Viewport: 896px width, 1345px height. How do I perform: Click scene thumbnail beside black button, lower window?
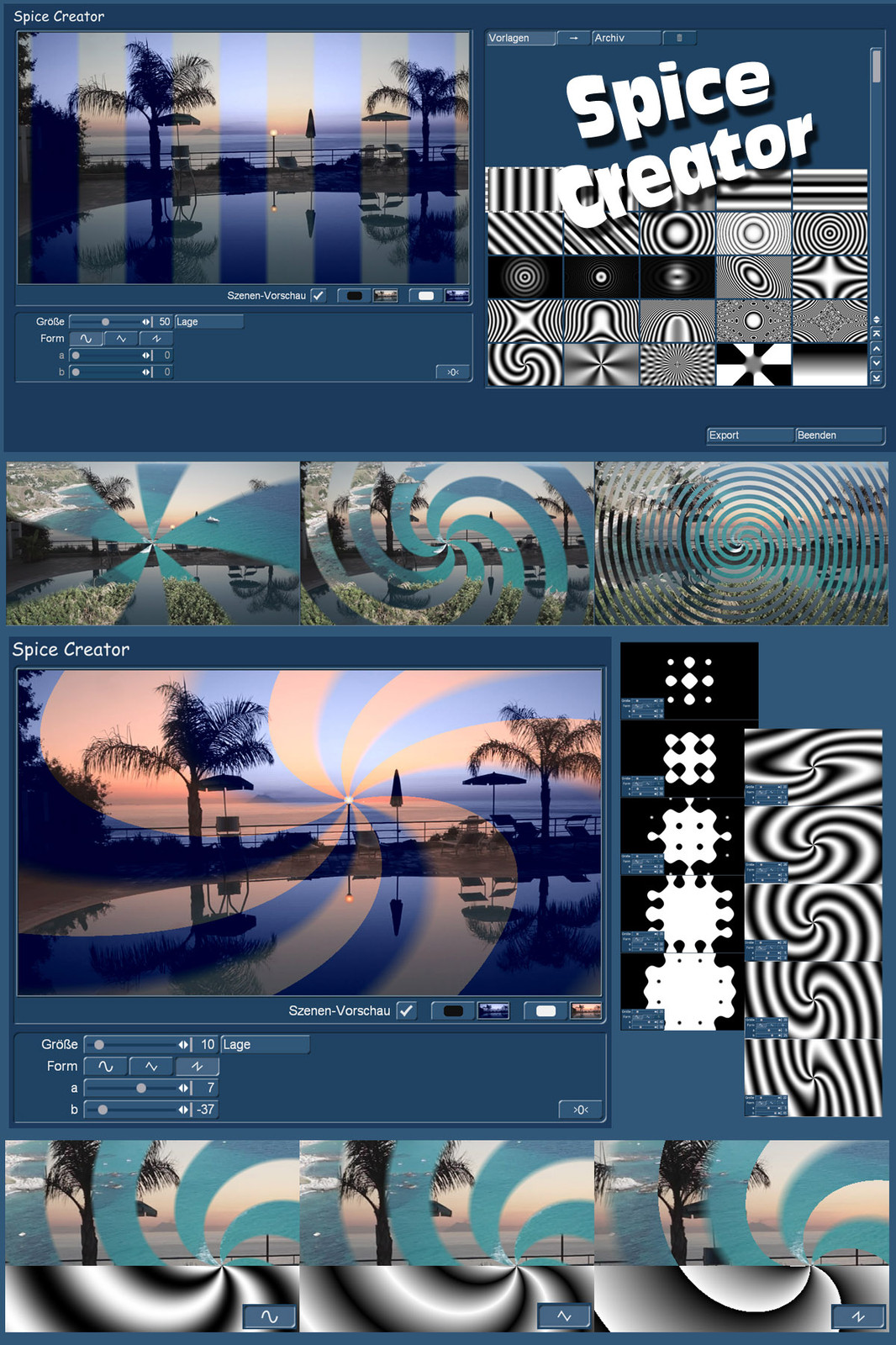(493, 1010)
